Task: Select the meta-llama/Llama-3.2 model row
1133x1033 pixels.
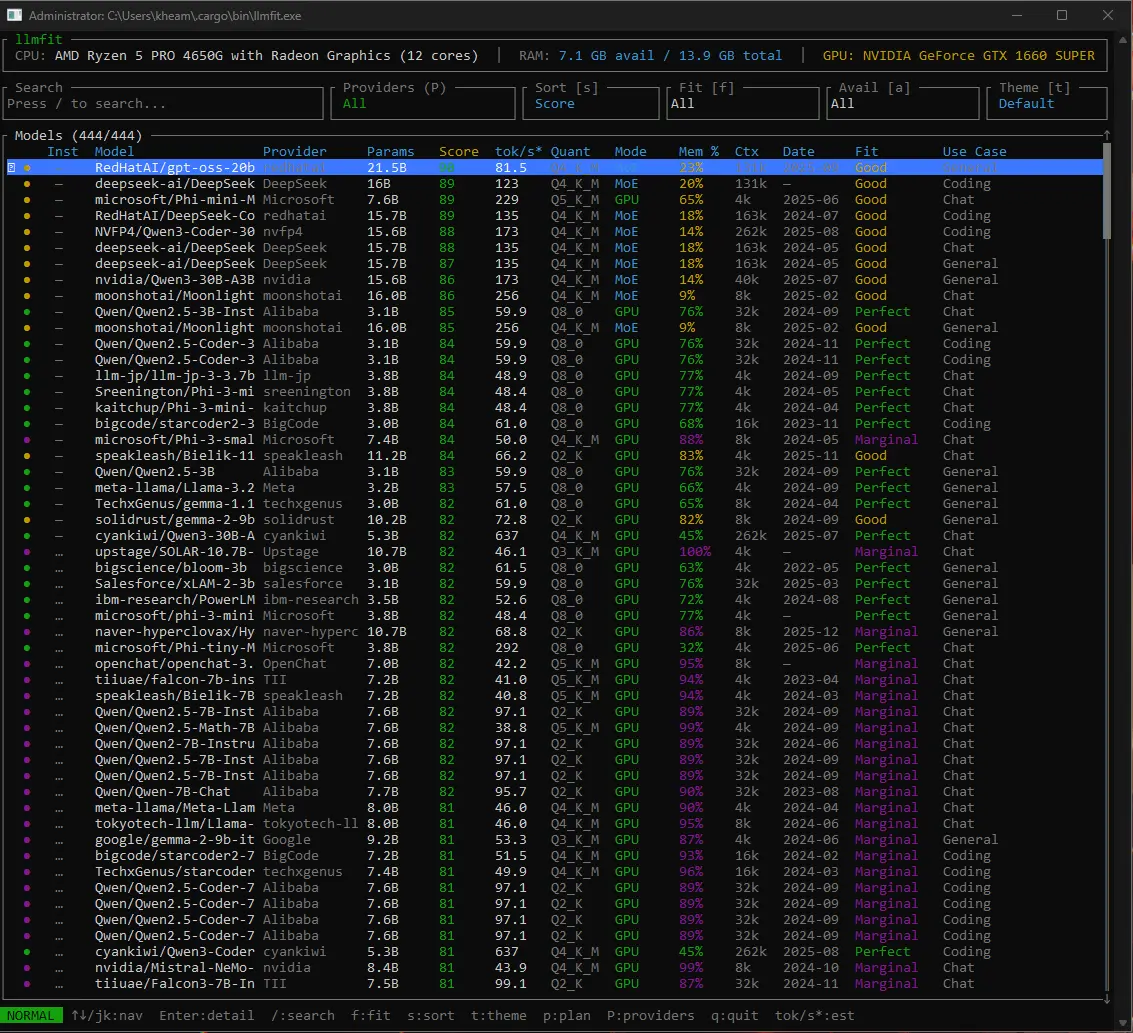Action: pyautogui.click(x=554, y=488)
